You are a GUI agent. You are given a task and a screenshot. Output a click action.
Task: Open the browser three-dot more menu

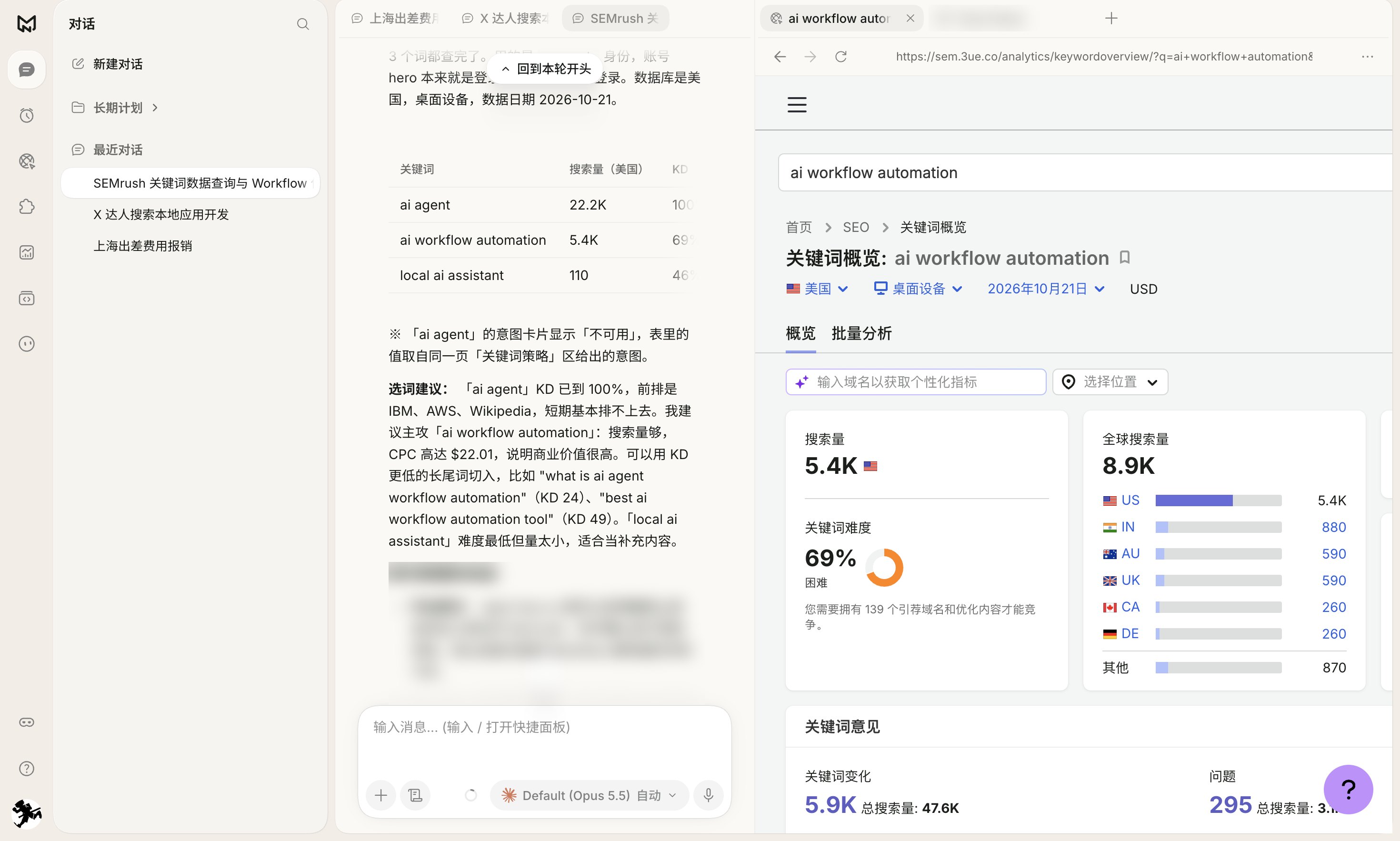[1368, 57]
